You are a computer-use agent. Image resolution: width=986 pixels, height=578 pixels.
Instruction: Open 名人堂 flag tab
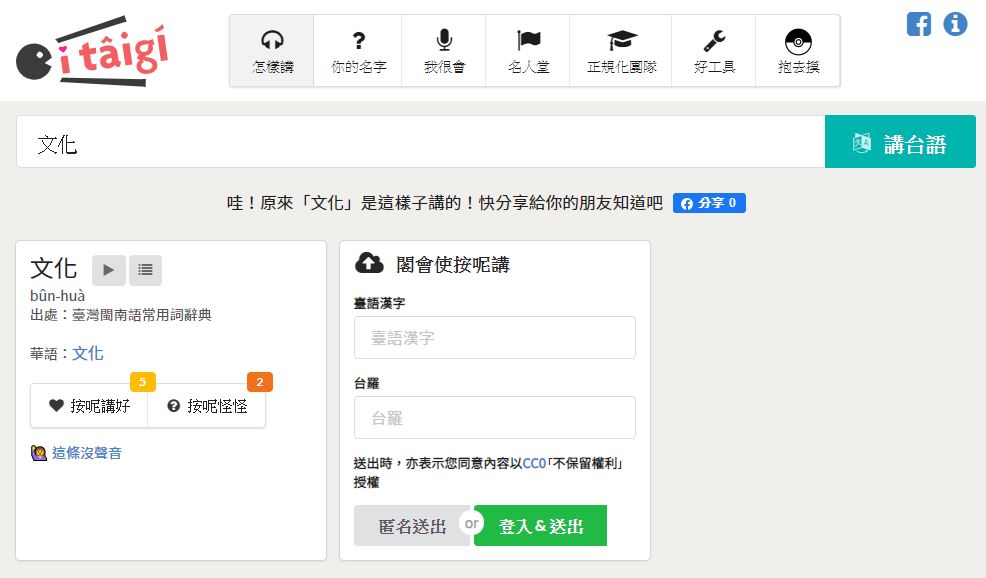click(x=528, y=51)
